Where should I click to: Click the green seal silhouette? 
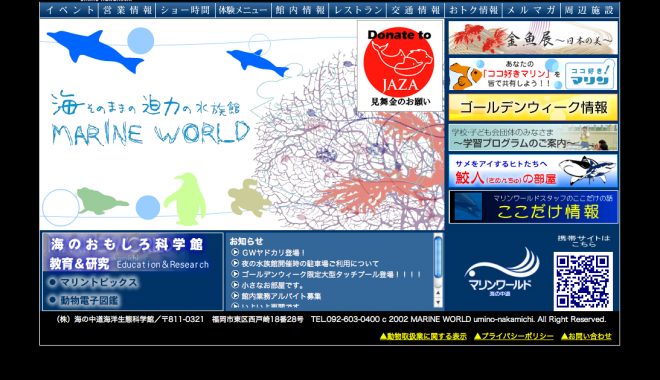[x=101, y=201]
